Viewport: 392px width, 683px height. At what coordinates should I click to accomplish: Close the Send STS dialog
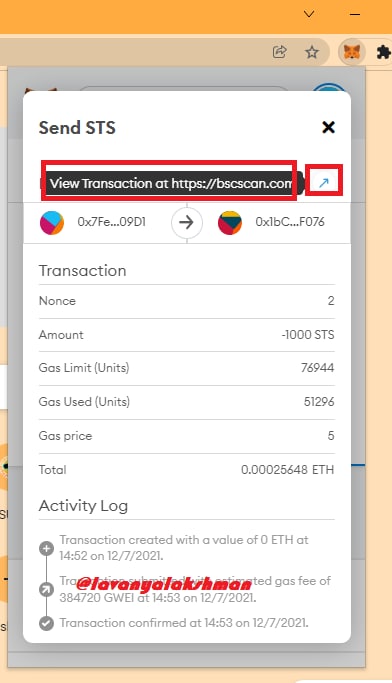[328, 127]
